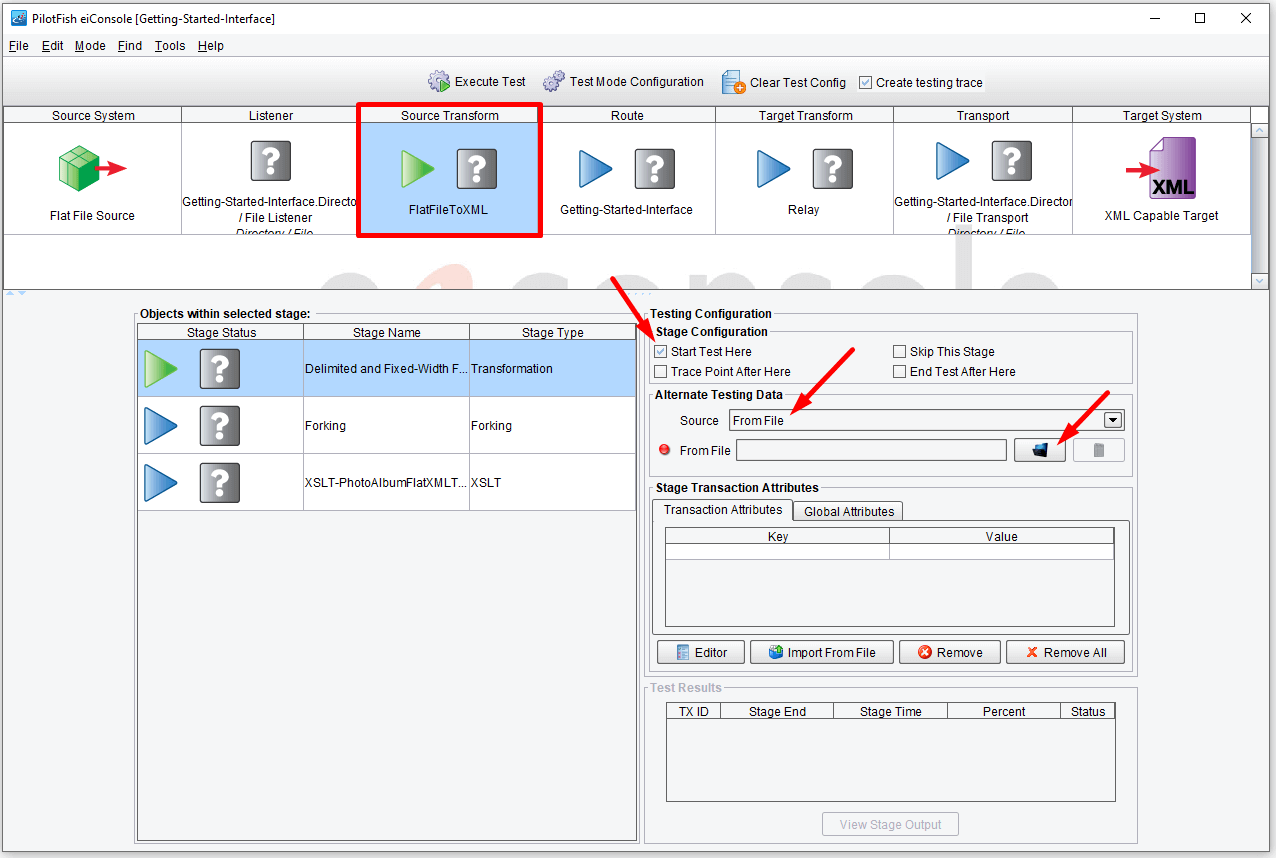The image size is (1276, 858).
Task: Click green play arrow in Delimited row
Action: coord(161,369)
